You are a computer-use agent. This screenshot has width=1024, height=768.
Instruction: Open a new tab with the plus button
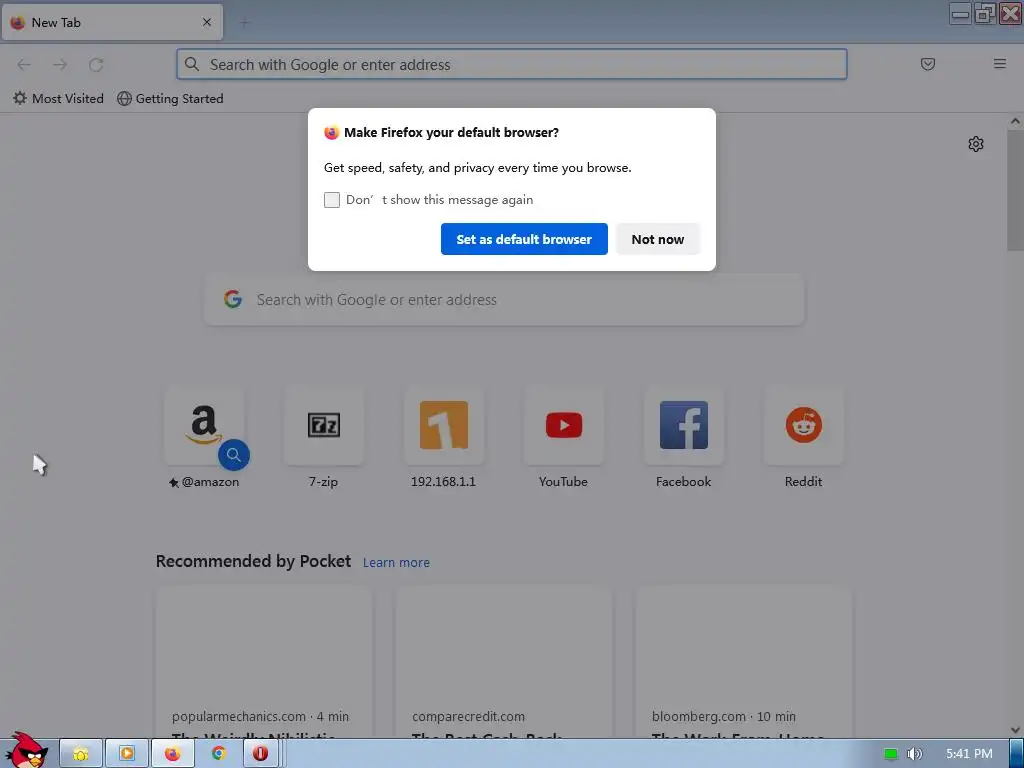[244, 23]
